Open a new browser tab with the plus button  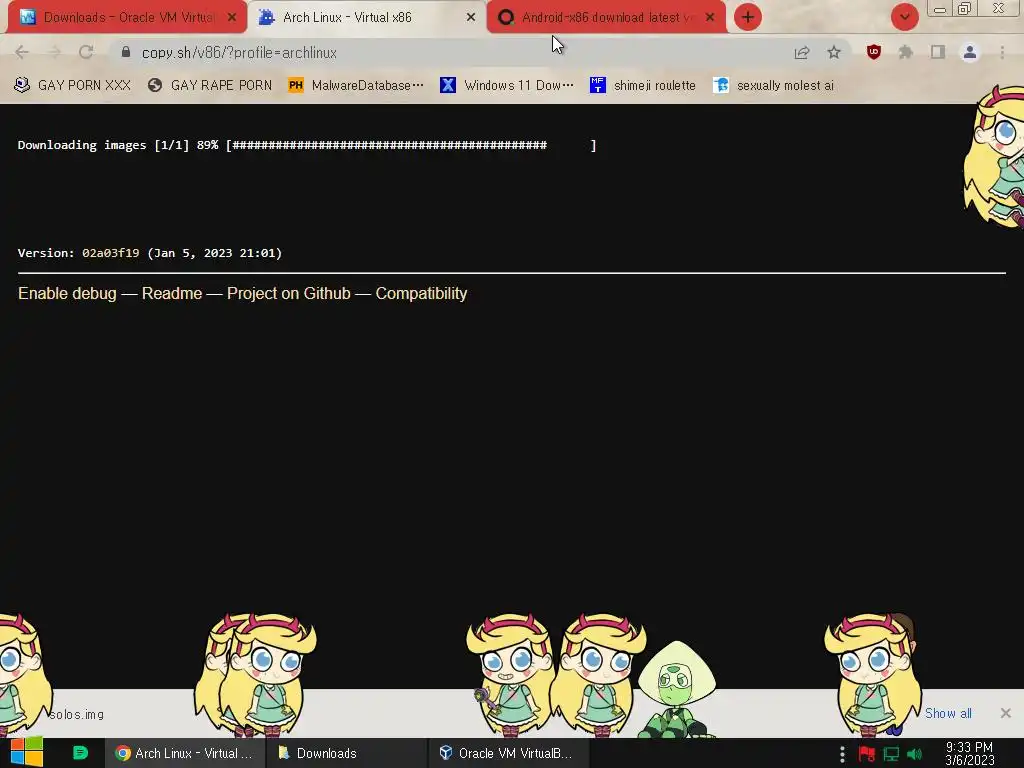point(748,17)
